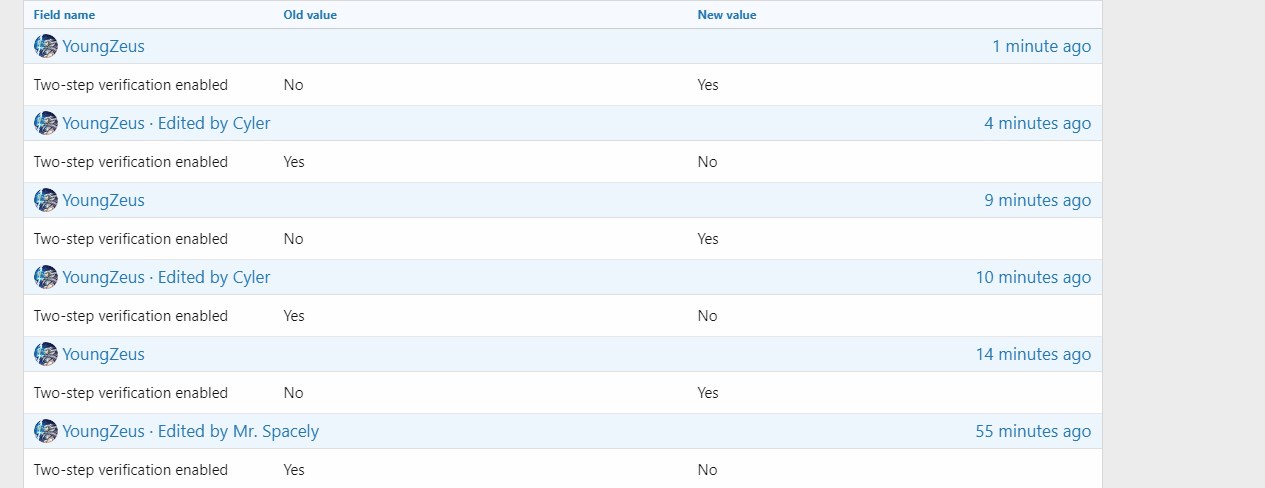Click the 'New value' column header
The height and width of the screenshot is (488, 1265).
(727, 15)
